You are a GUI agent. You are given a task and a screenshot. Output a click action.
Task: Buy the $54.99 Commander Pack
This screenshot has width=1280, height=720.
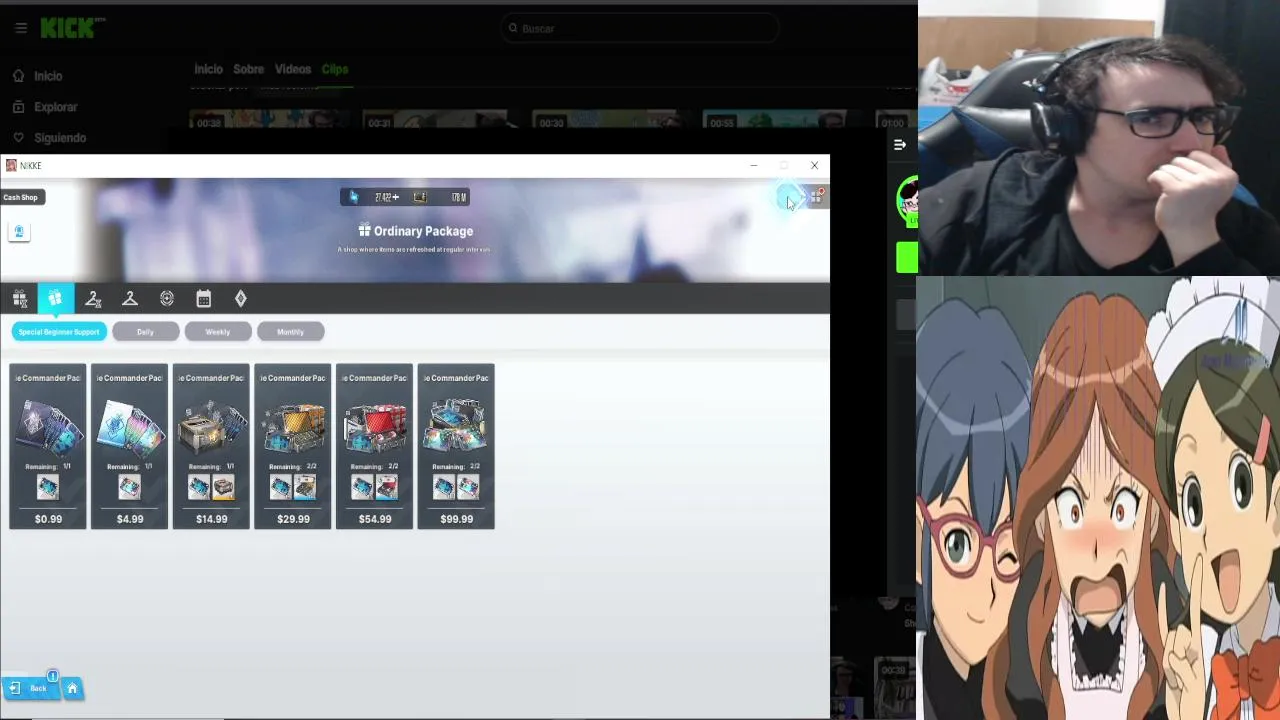coord(375,519)
